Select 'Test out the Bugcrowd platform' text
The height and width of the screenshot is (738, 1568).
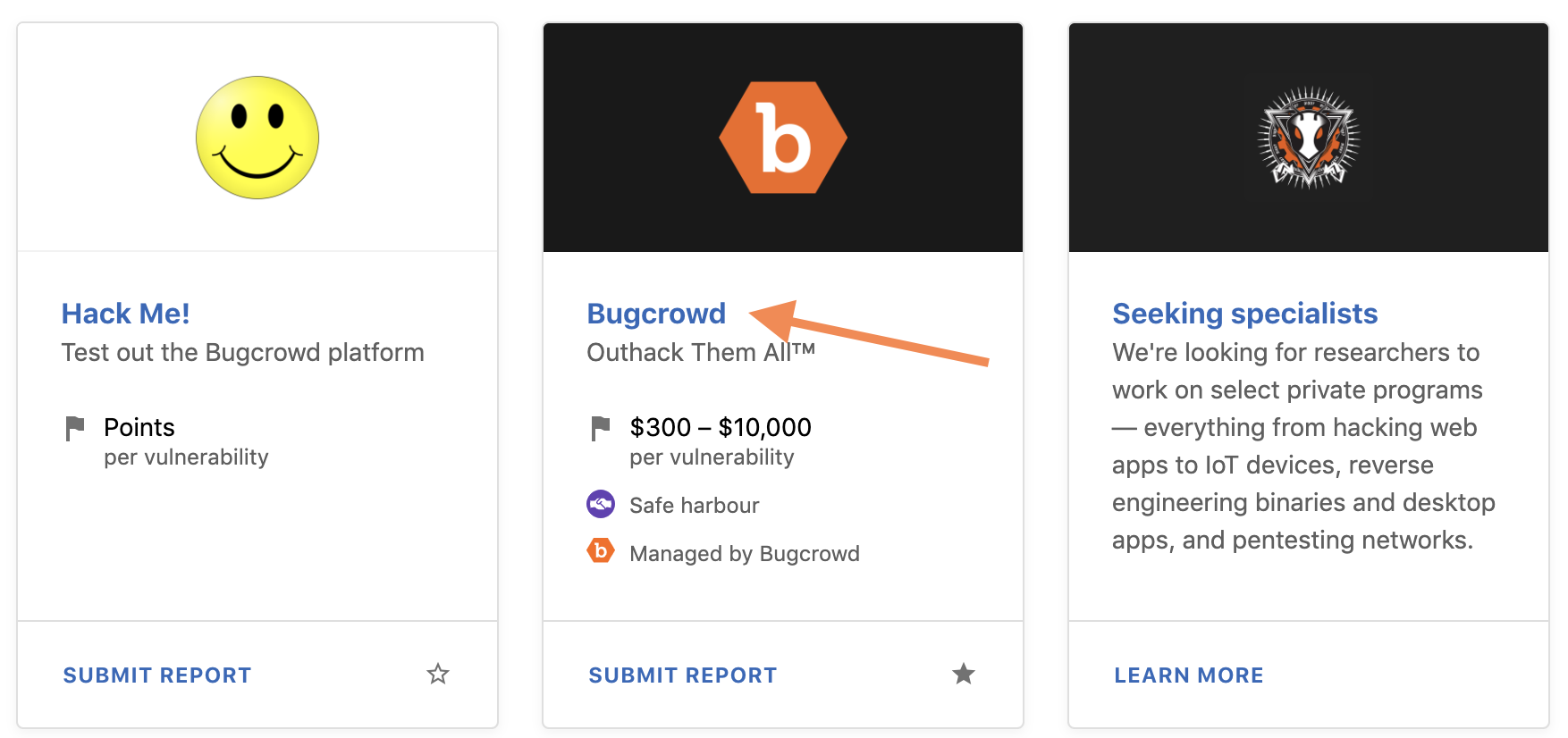(243, 352)
